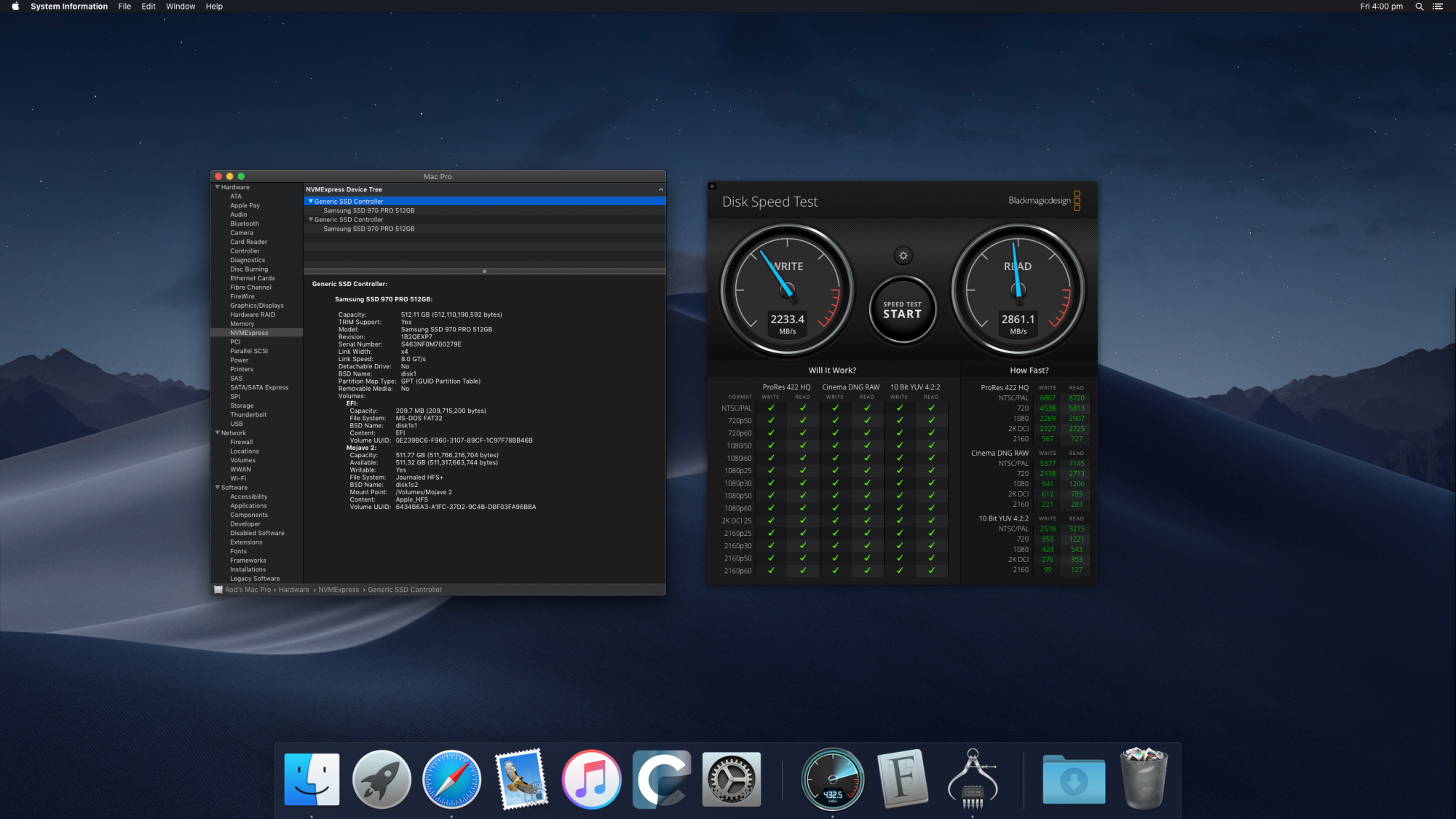1456x819 pixels.
Task: Start the speed test
Action: (902, 311)
